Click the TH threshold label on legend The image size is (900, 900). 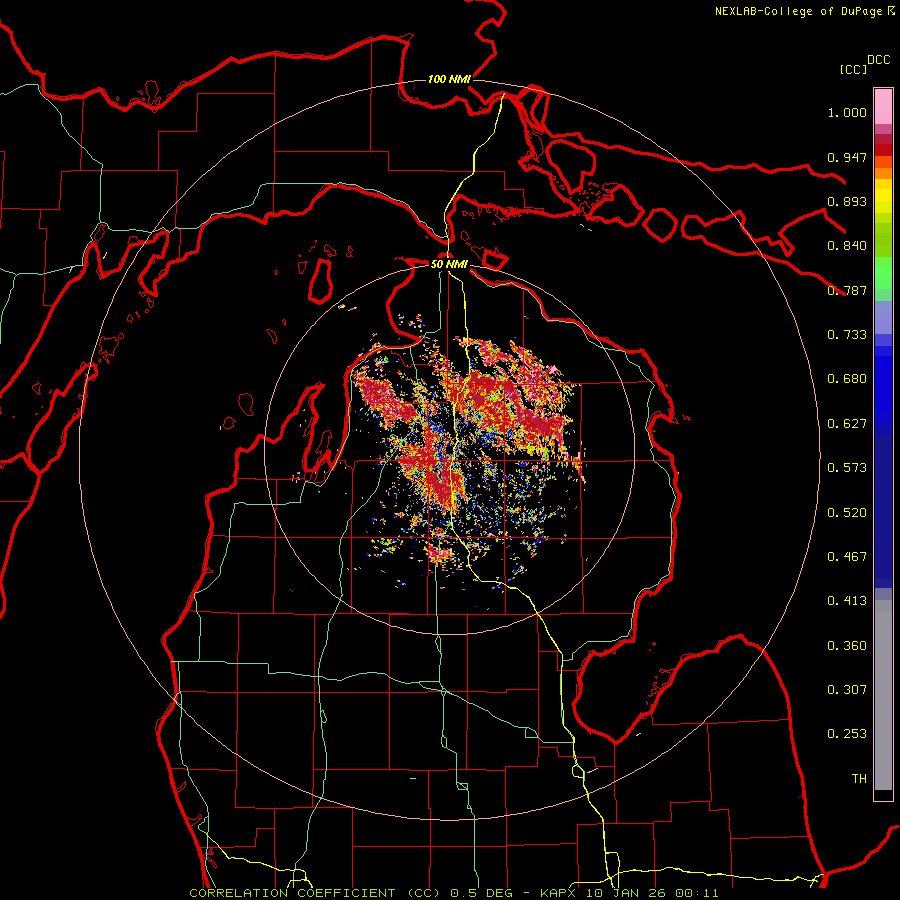point(859,779)
